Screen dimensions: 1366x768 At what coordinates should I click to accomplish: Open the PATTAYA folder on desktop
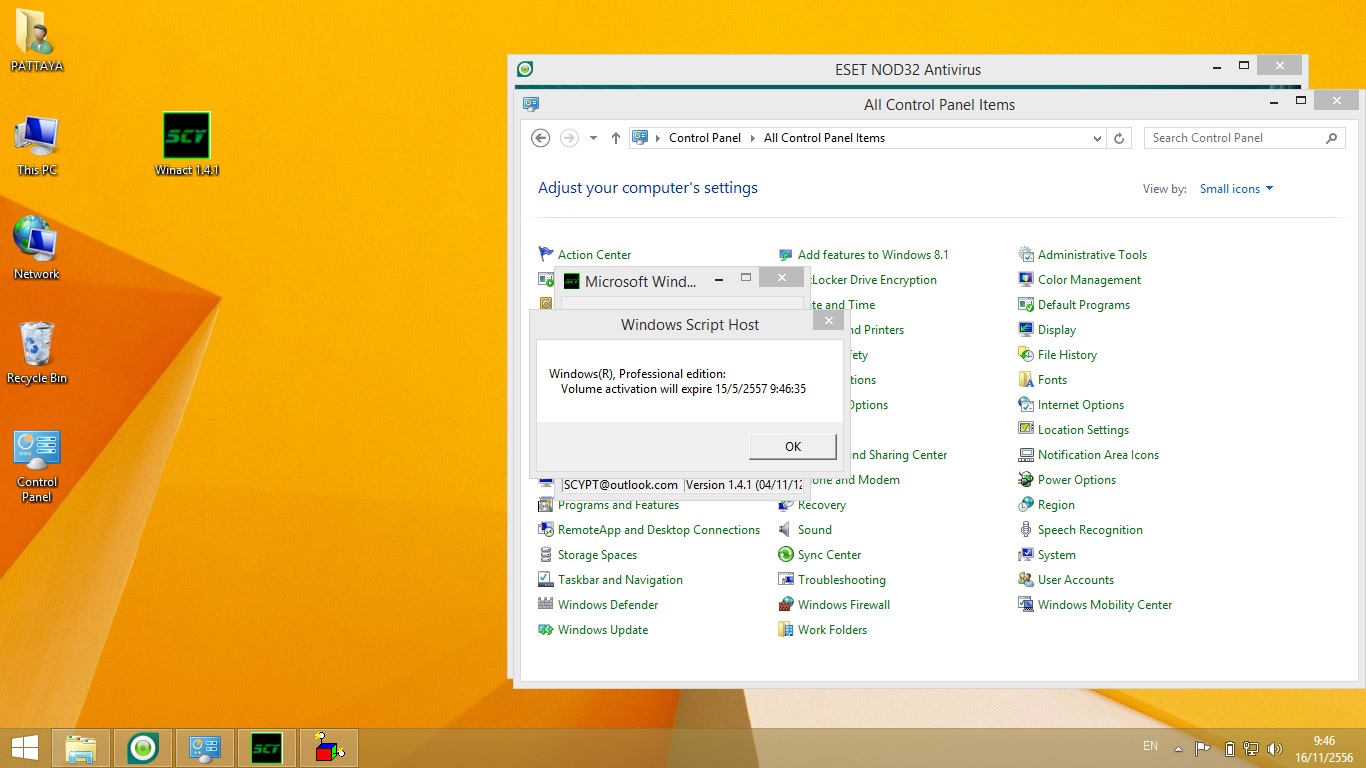click(36, 32)
